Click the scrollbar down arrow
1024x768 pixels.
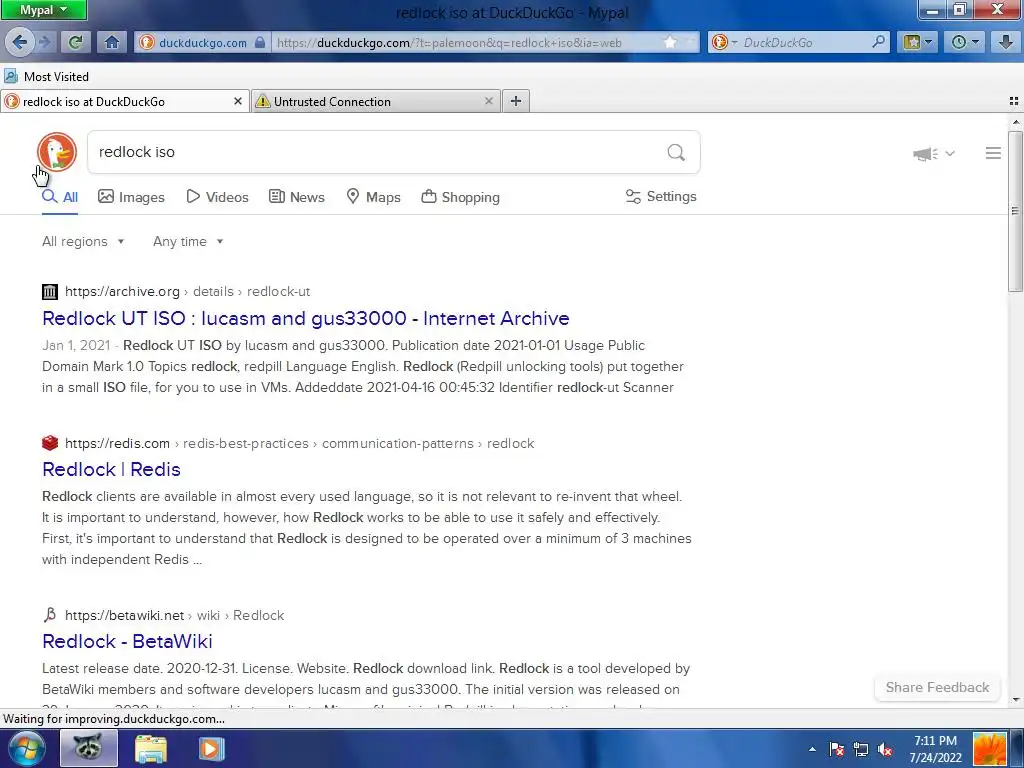tap(1015, 699)
